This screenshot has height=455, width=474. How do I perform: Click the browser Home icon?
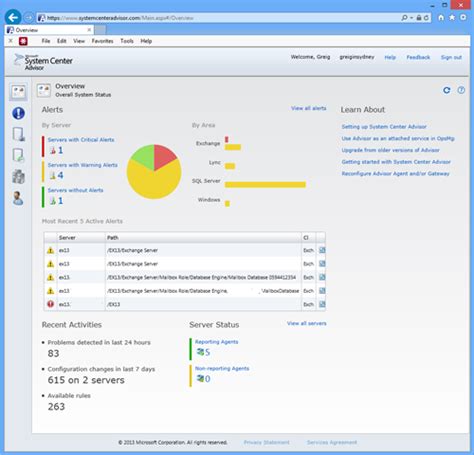click(x=441, y=18)
